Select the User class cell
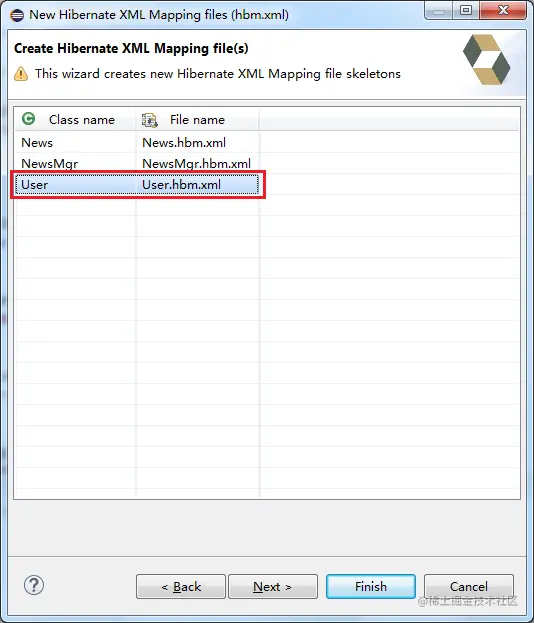534x623 pixels. 75,185
